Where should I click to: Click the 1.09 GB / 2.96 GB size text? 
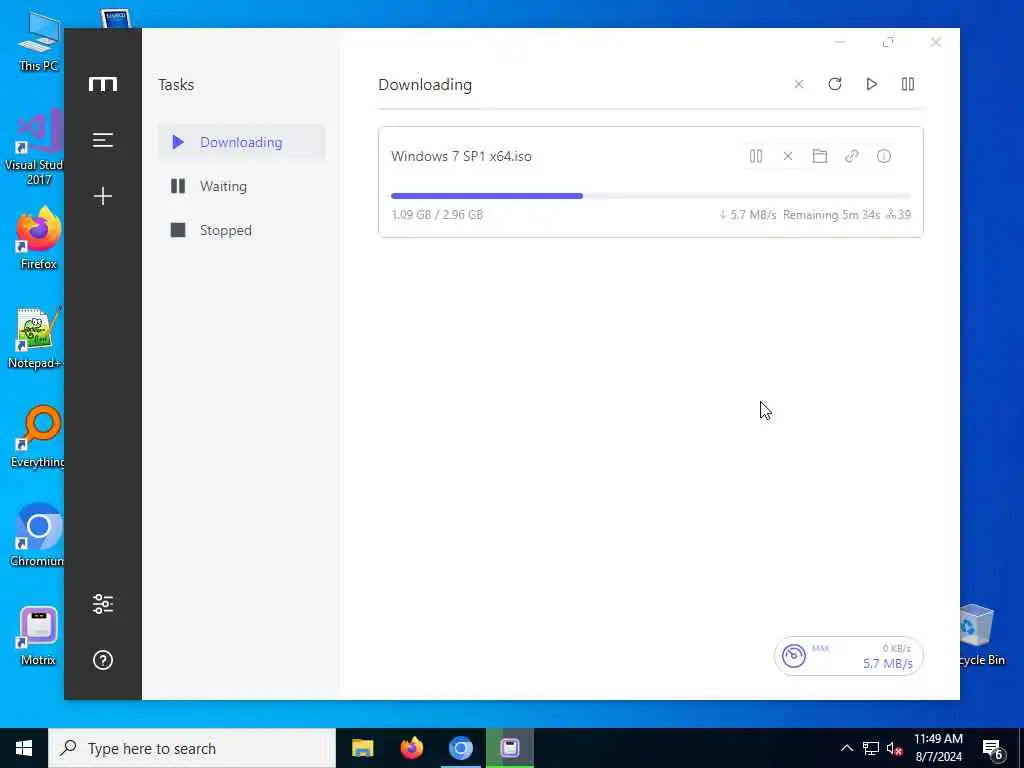[x=437, y=214]
